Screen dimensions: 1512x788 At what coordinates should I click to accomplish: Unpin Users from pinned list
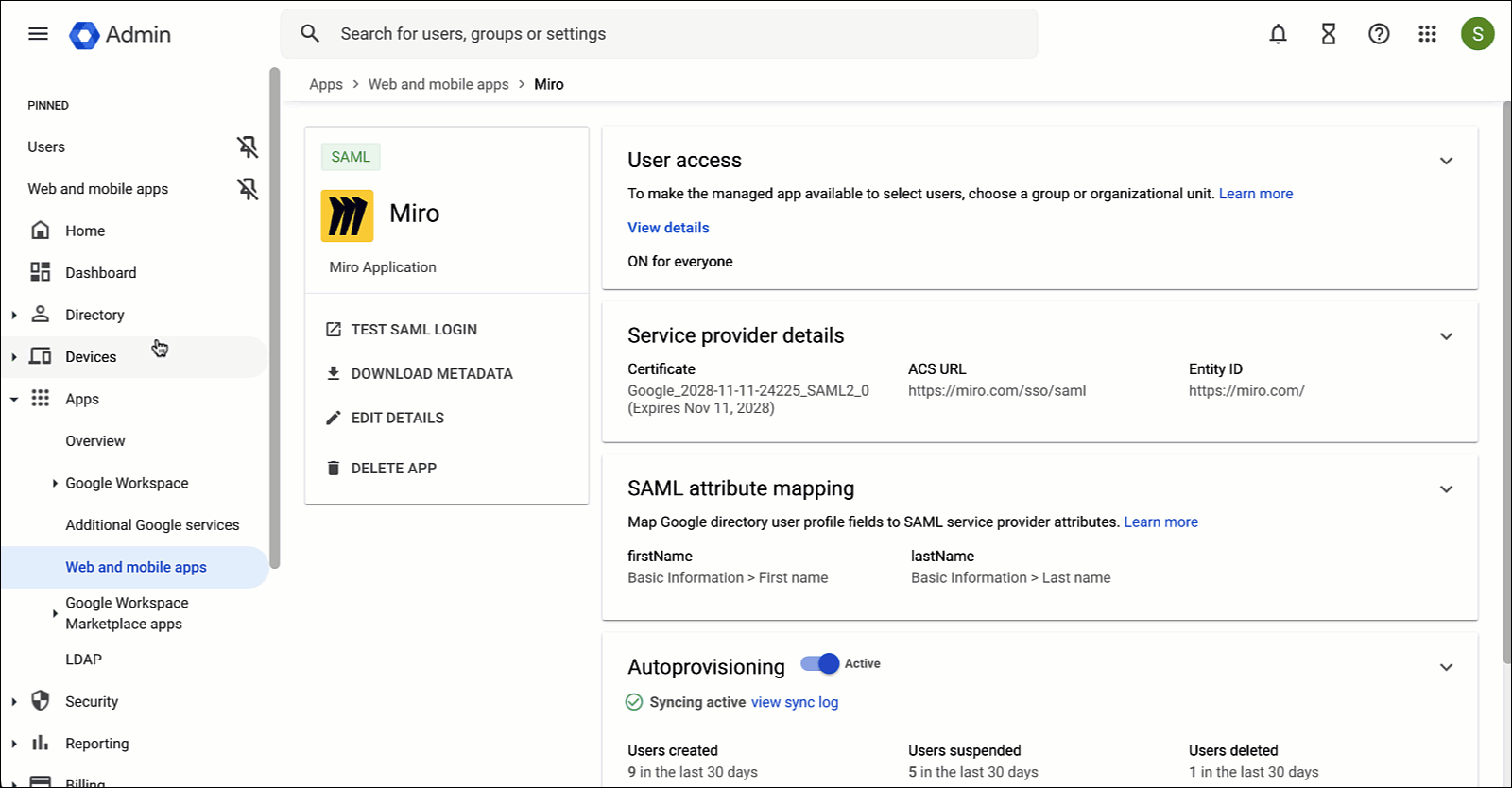click(248, 146)
